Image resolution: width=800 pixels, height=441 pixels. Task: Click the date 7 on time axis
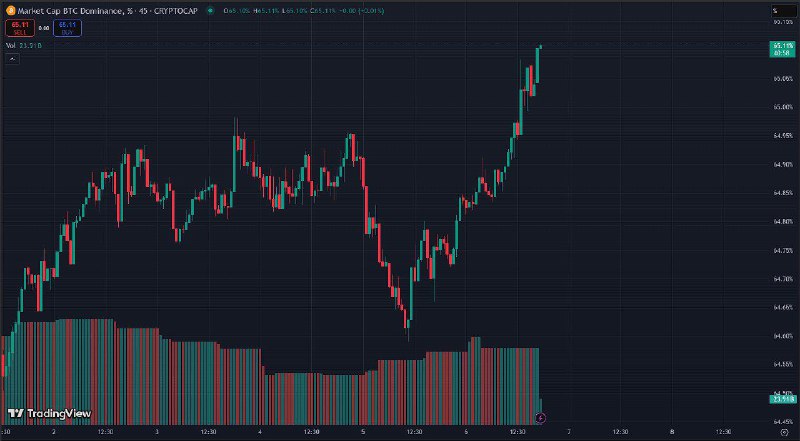(569, 431)
